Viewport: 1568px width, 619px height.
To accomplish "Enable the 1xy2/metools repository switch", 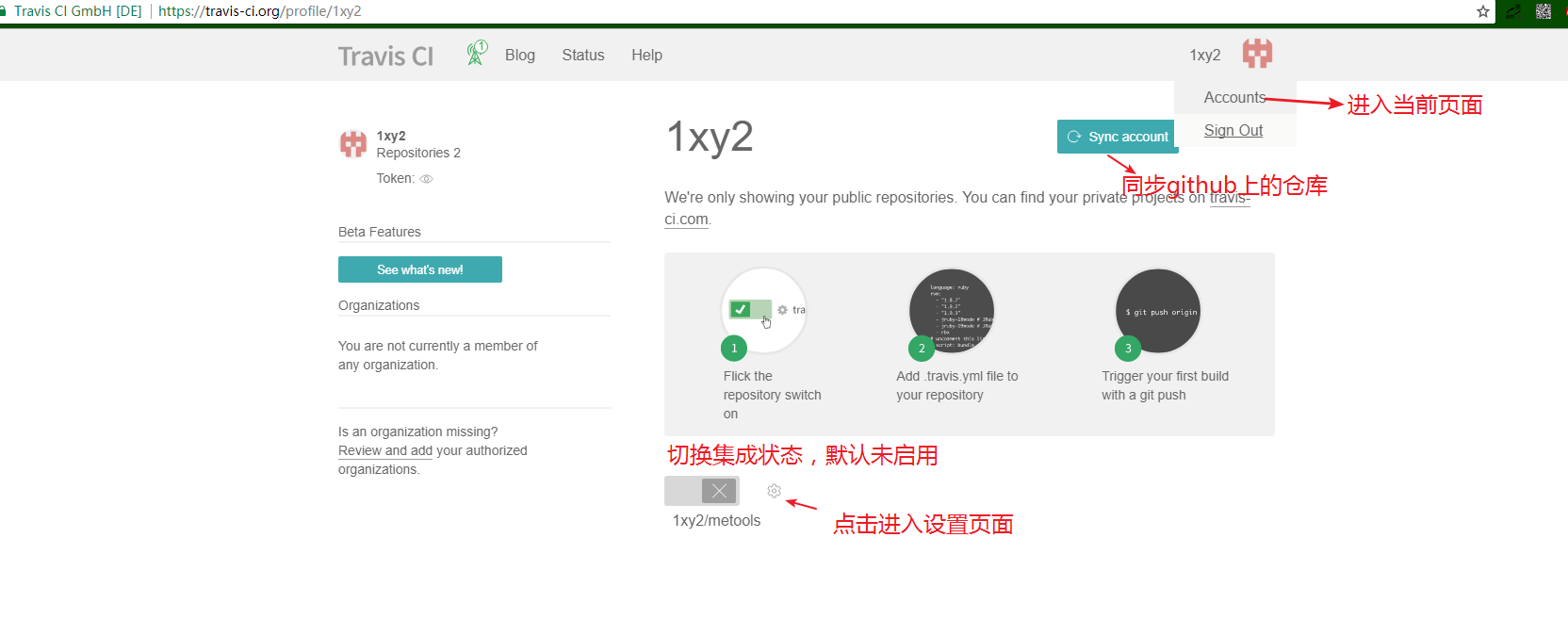I will (702, 491).
